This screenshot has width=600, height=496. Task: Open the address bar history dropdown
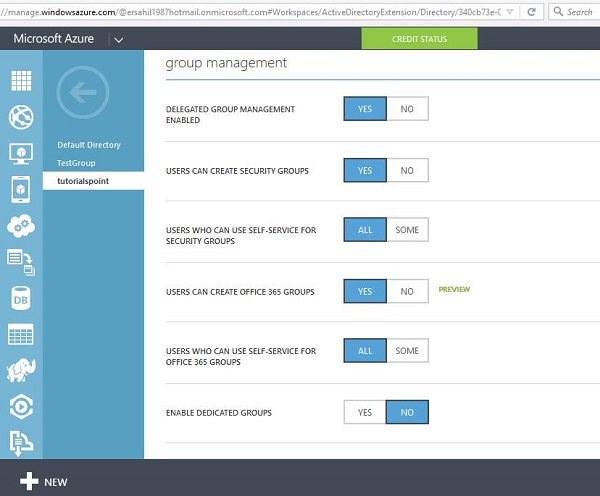(x=509, y=12)
